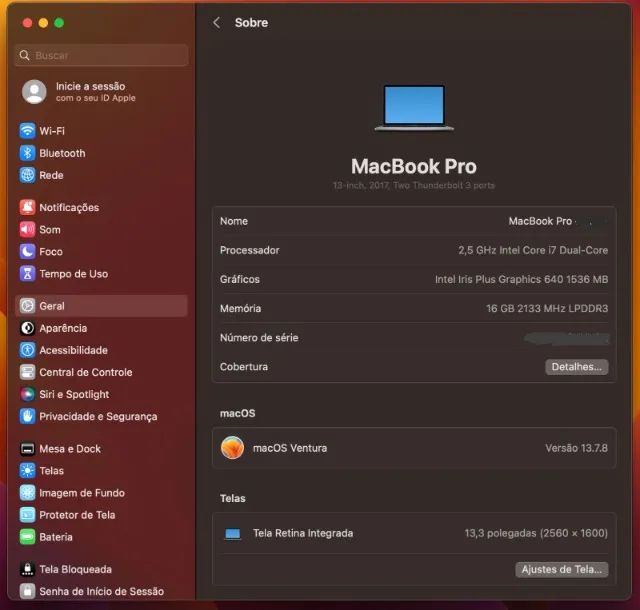Click the Apple ID avatar icon
640x610 pixels.
tap(34, 91)
